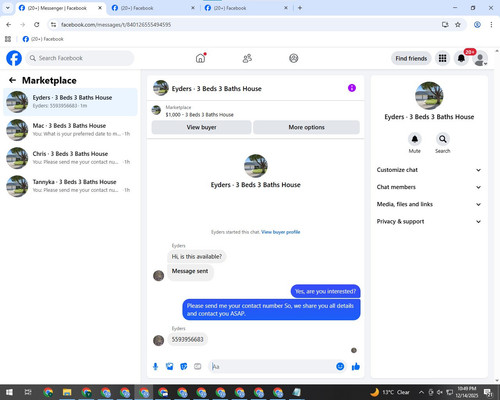Expand Chat members section
This screenshot has height=400, width=500.
point(429,187)
